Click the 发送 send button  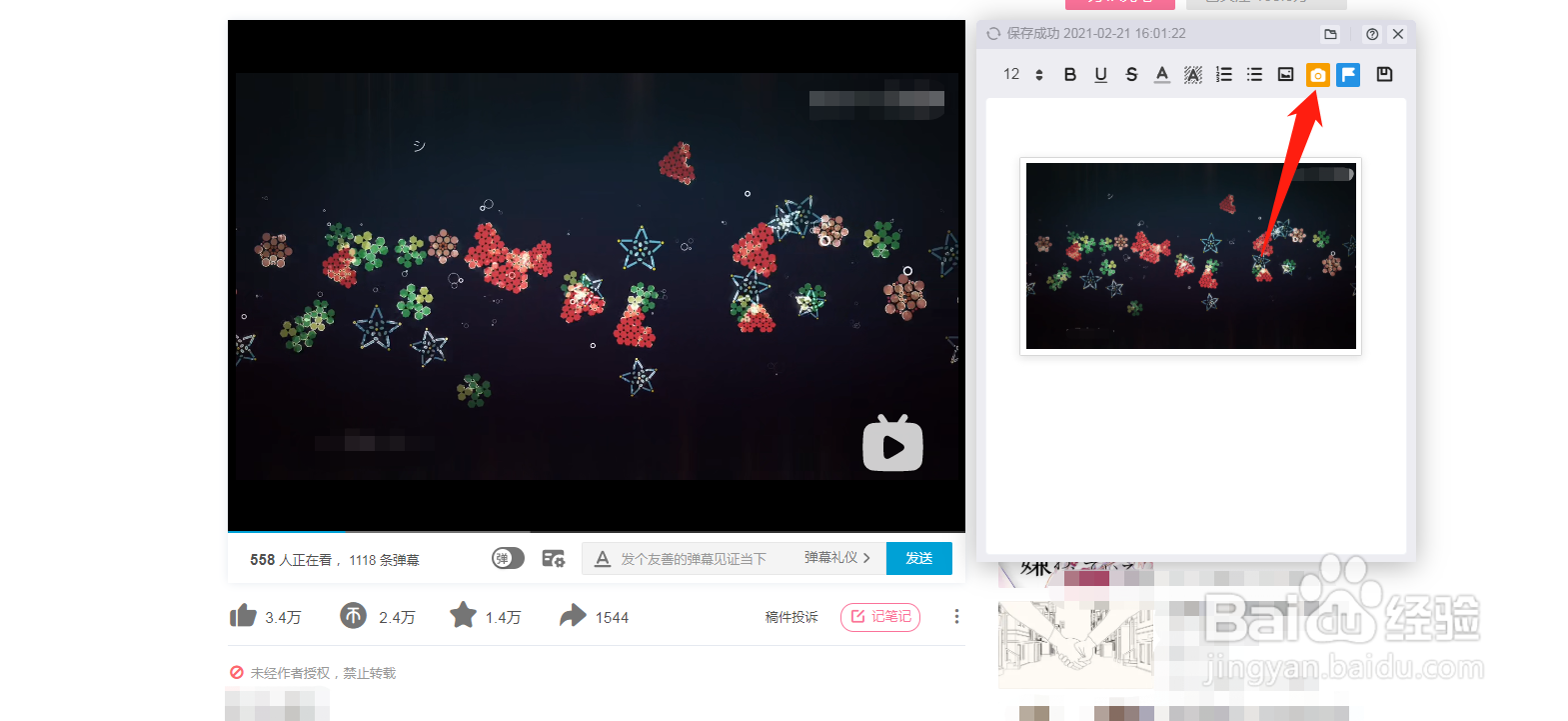919,558
